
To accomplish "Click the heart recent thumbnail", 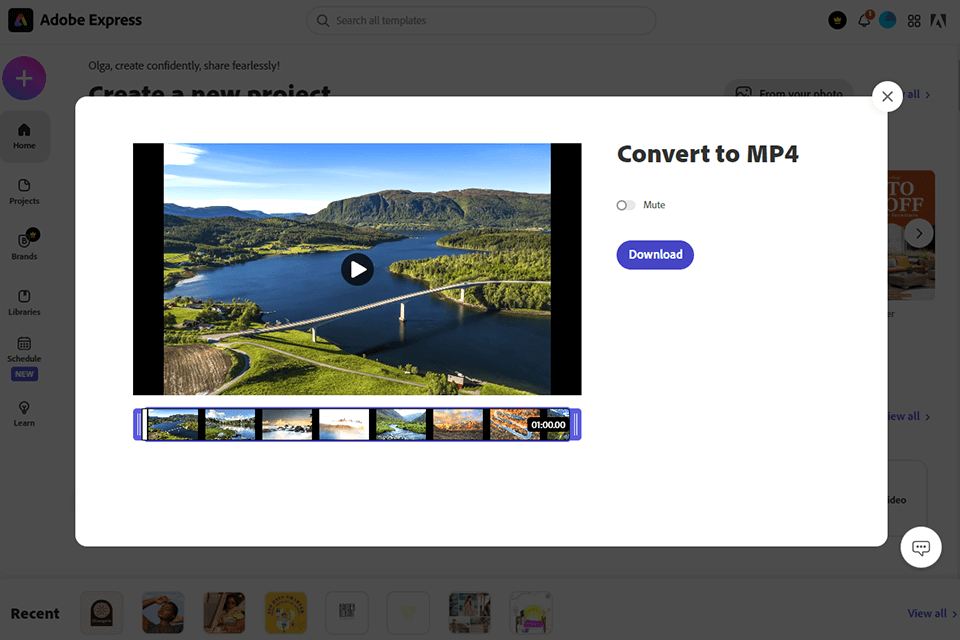I will coord(408,612).
